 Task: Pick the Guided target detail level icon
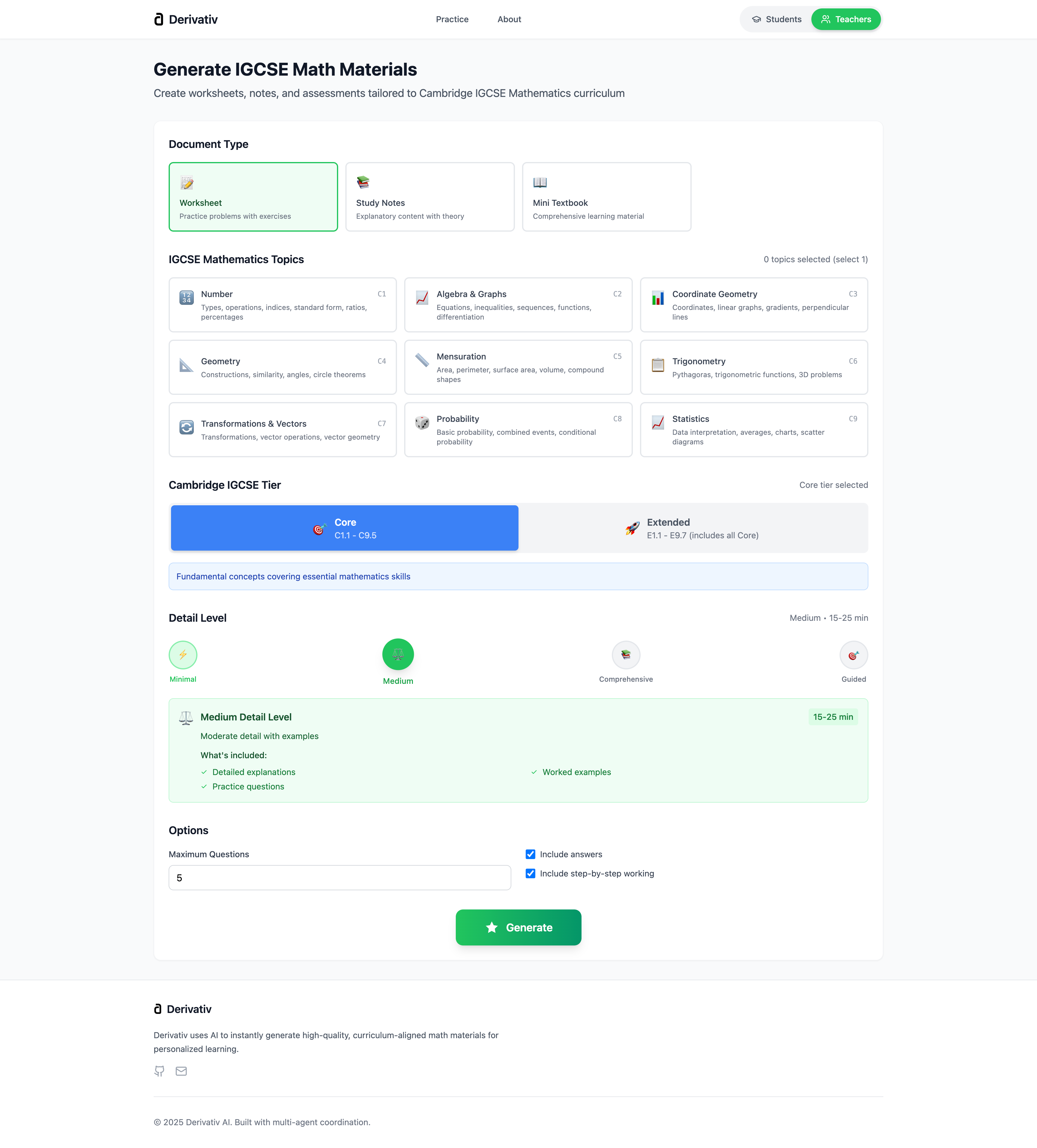[854, 655]
